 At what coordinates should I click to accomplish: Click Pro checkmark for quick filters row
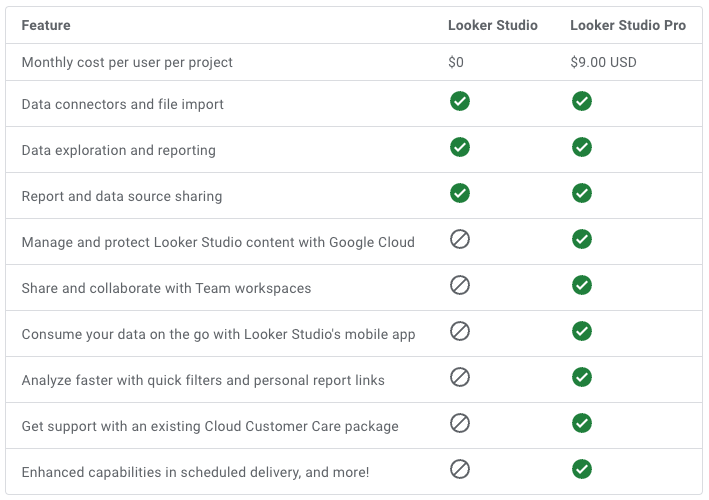582,377
